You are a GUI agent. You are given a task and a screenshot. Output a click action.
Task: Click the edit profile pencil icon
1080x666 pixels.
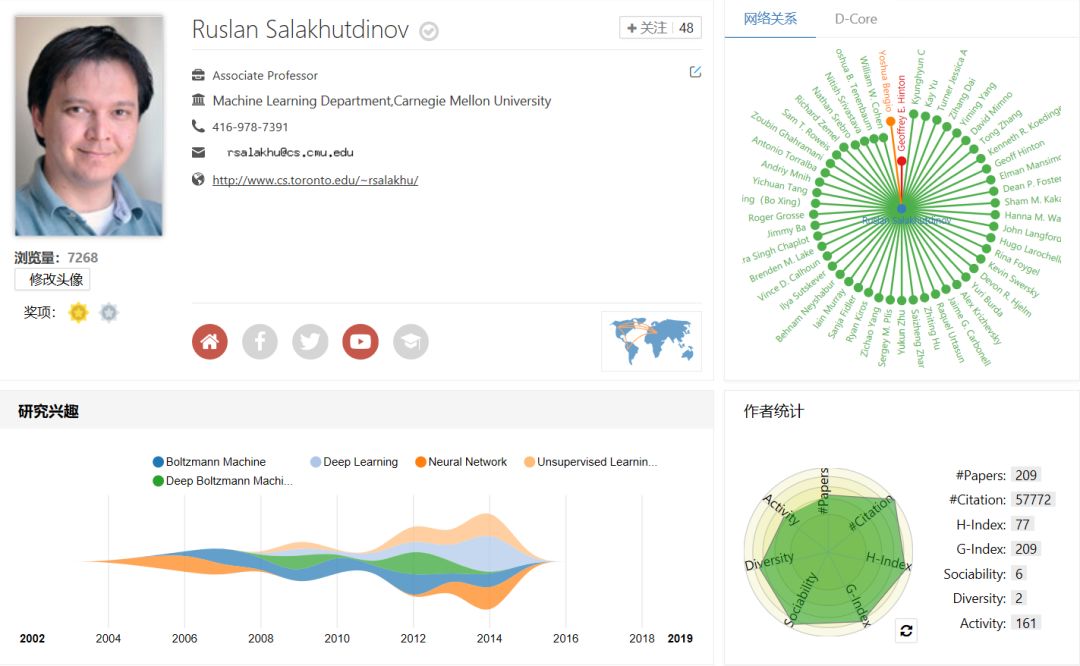[x=695, y=72]
